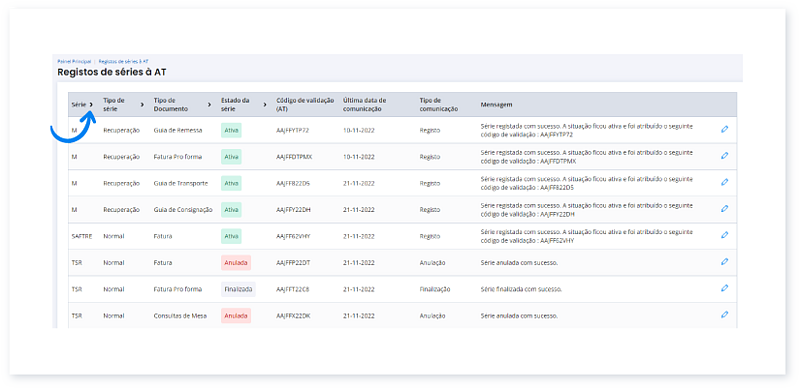Select the Guia de Remessa document cell
The width and height of the screenshot is (800, 389).
(178, 130)
